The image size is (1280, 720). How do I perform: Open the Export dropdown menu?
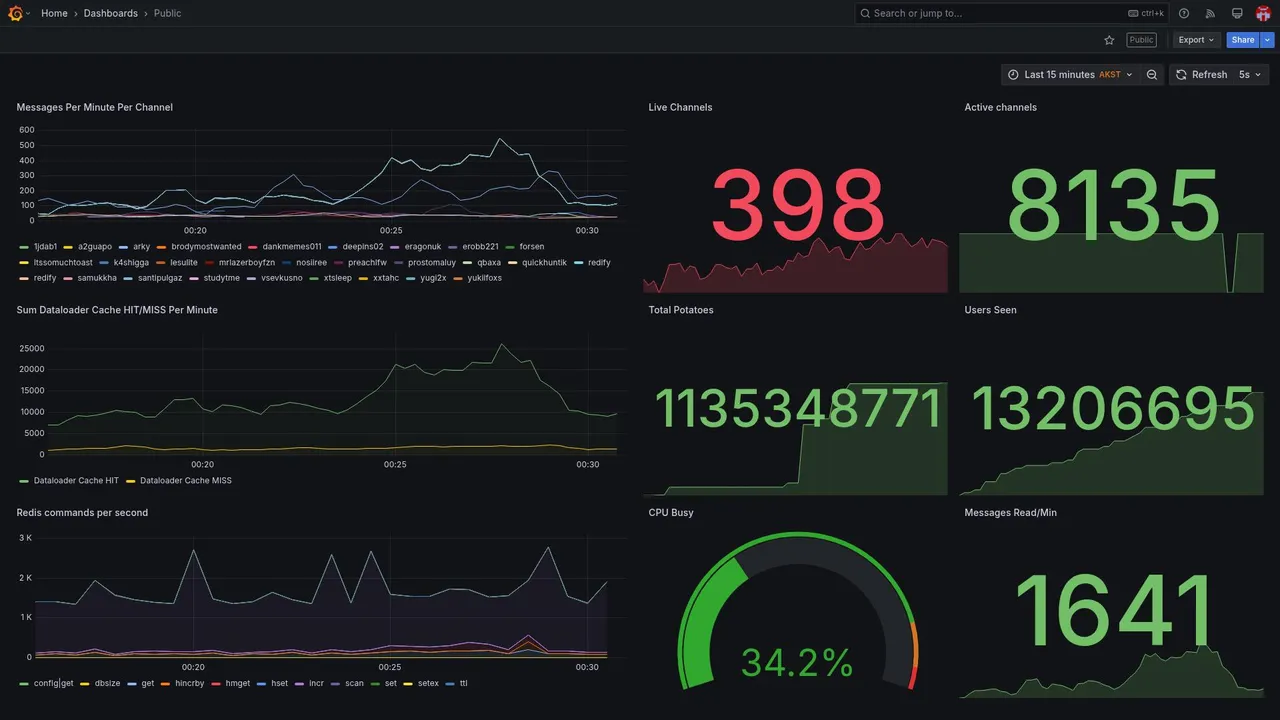click(1196, 40)
